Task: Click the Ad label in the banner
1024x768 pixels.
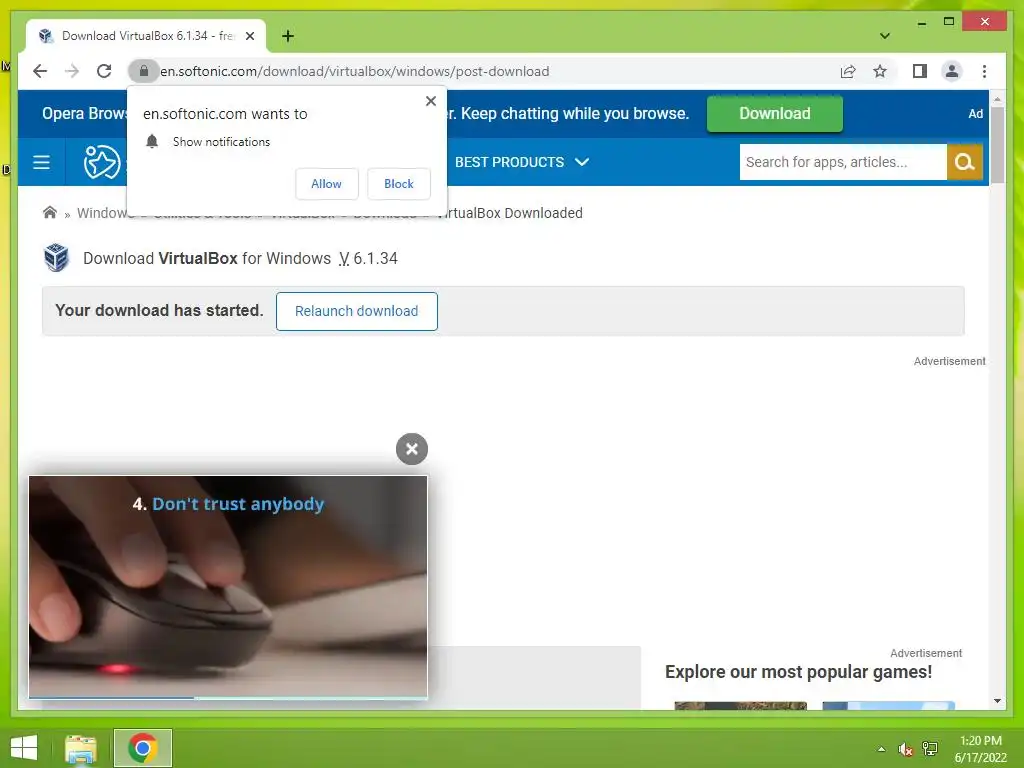Action: coord(976,114)
